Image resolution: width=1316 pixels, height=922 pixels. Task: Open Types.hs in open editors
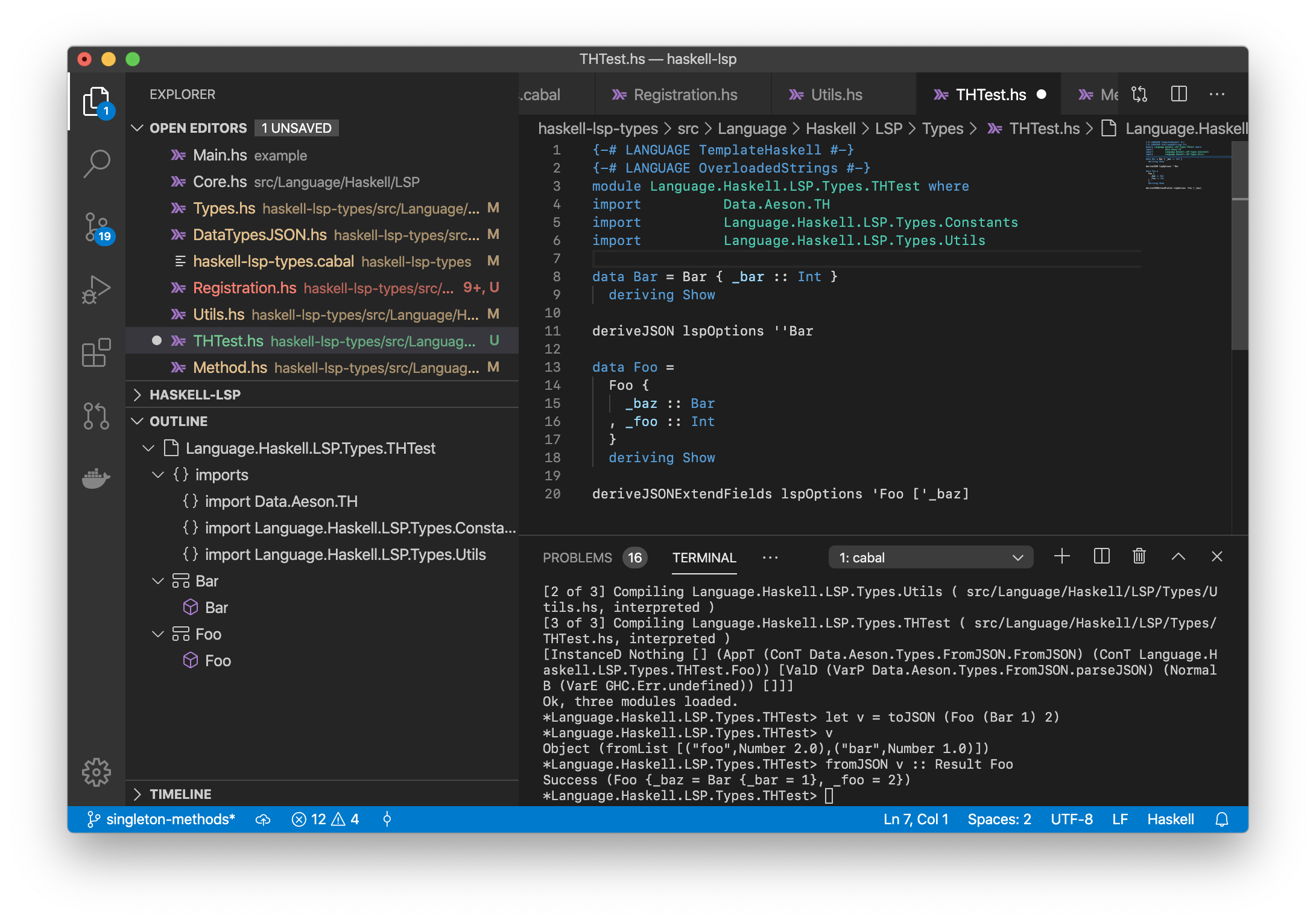pyautogui.click(x=322, y=208)
